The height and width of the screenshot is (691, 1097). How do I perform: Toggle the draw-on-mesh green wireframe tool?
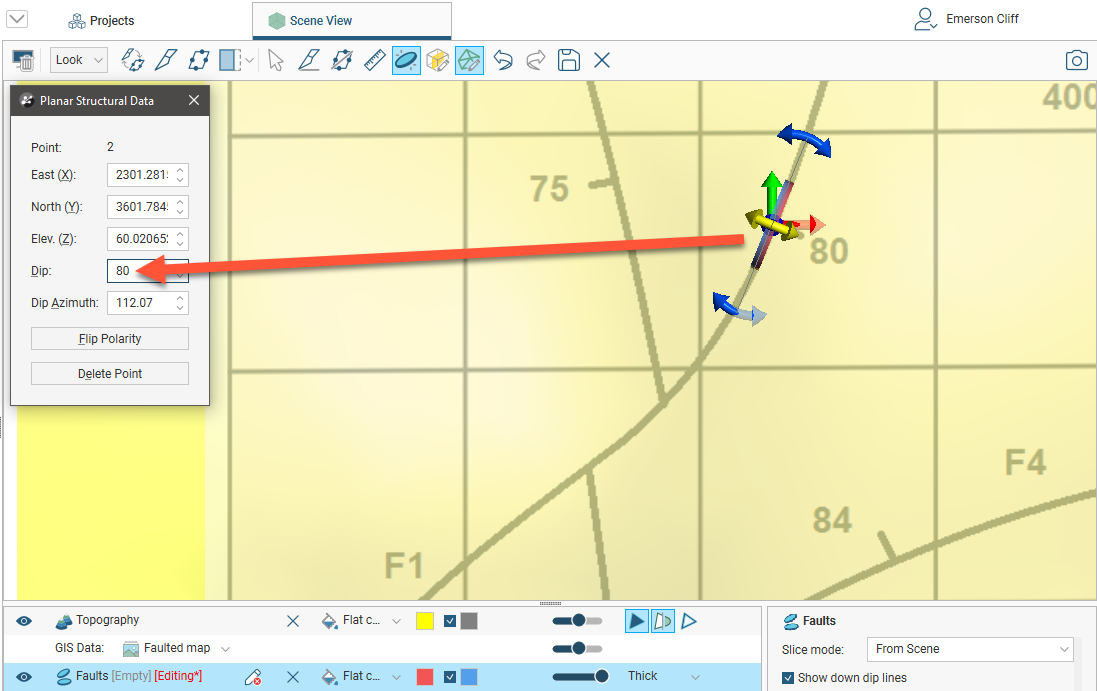coord(469,61)
